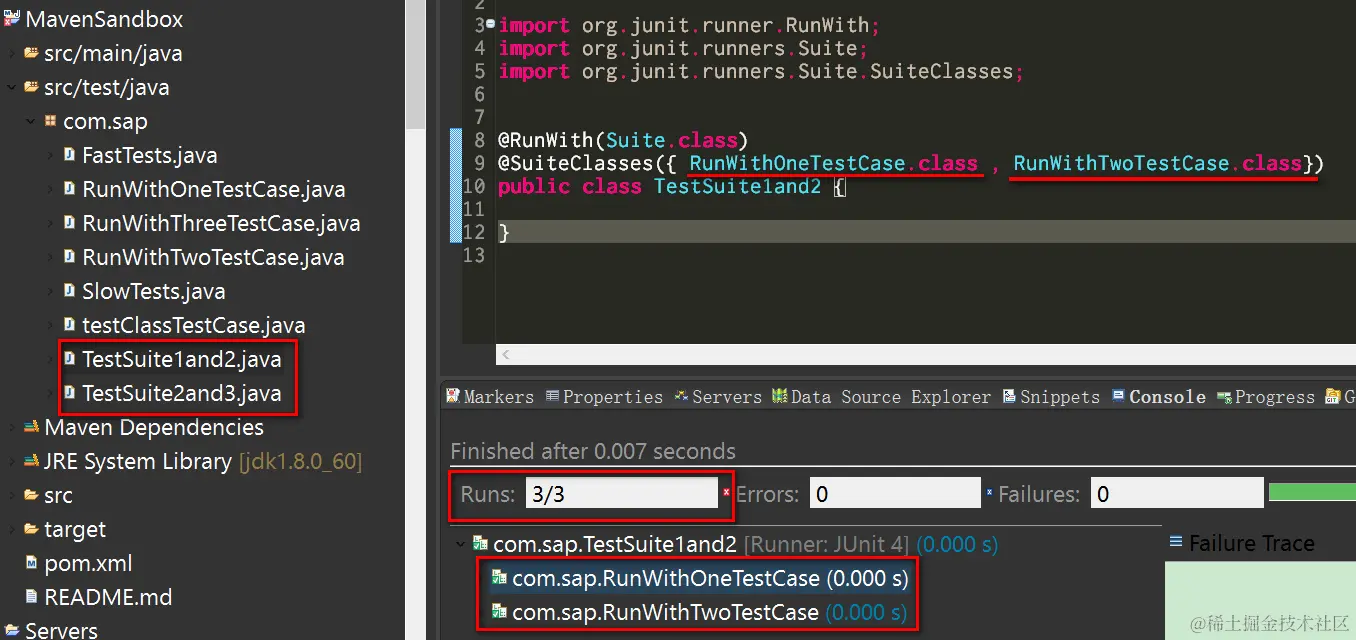Select TestSuite2and3.java file
This screenshot has height=640, width=1356.
coord(181,393)
